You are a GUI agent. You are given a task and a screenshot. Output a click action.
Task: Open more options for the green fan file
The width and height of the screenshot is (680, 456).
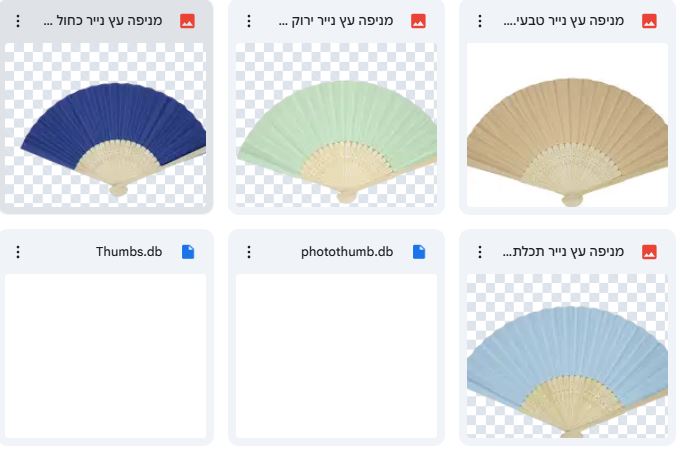click(249, 21)
